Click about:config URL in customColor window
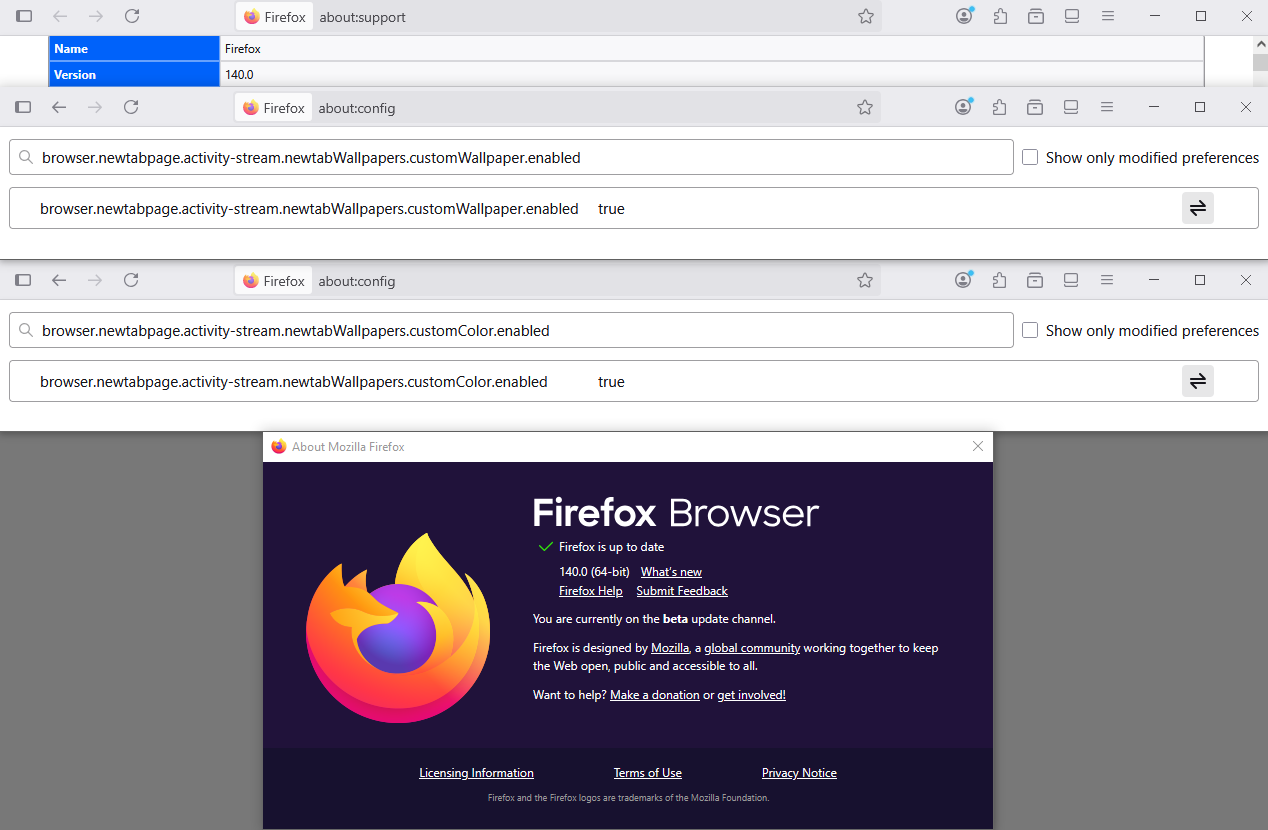Screen dimensions: 1268x830 [357, 281]
